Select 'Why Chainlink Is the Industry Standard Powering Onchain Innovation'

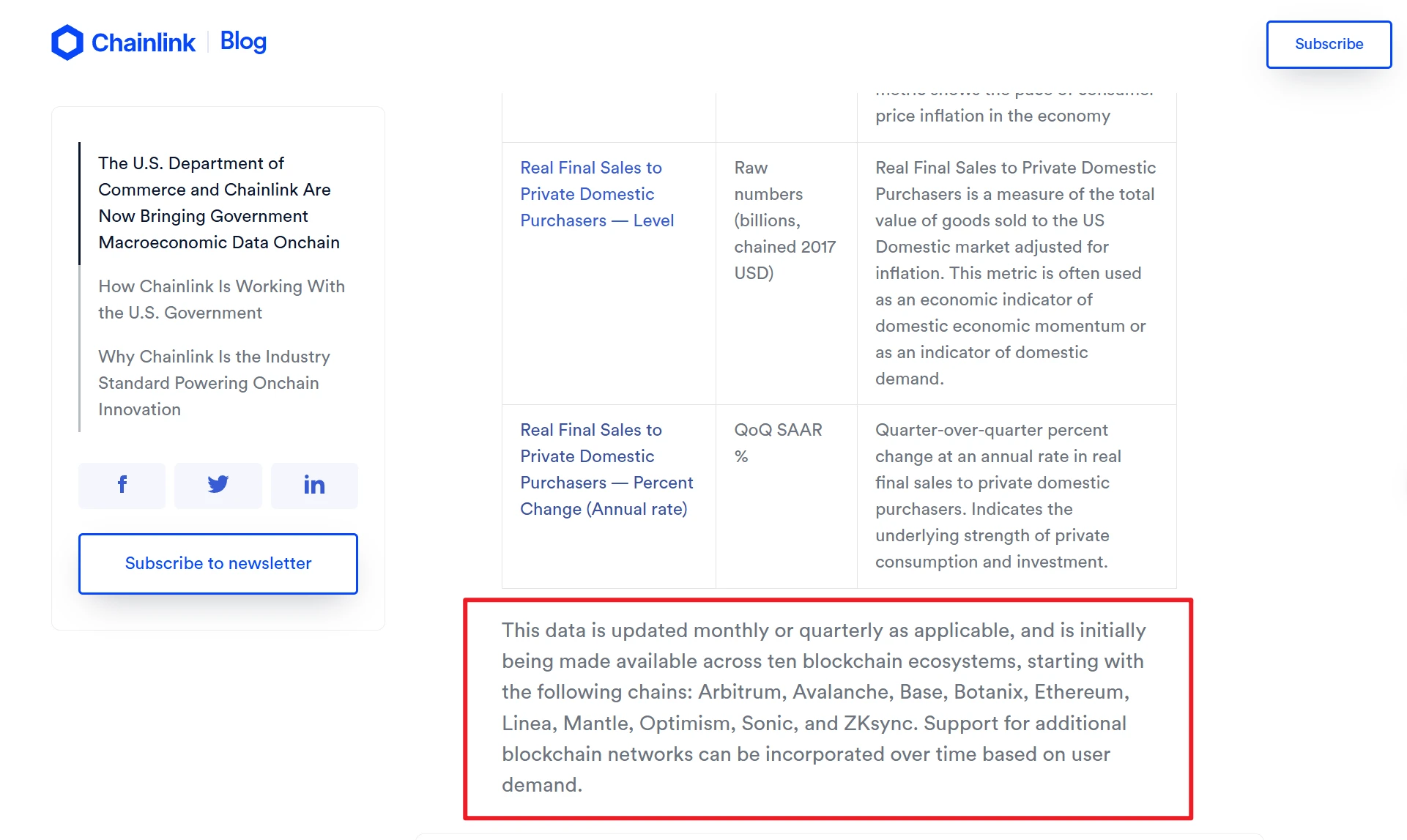pos(214,382)
